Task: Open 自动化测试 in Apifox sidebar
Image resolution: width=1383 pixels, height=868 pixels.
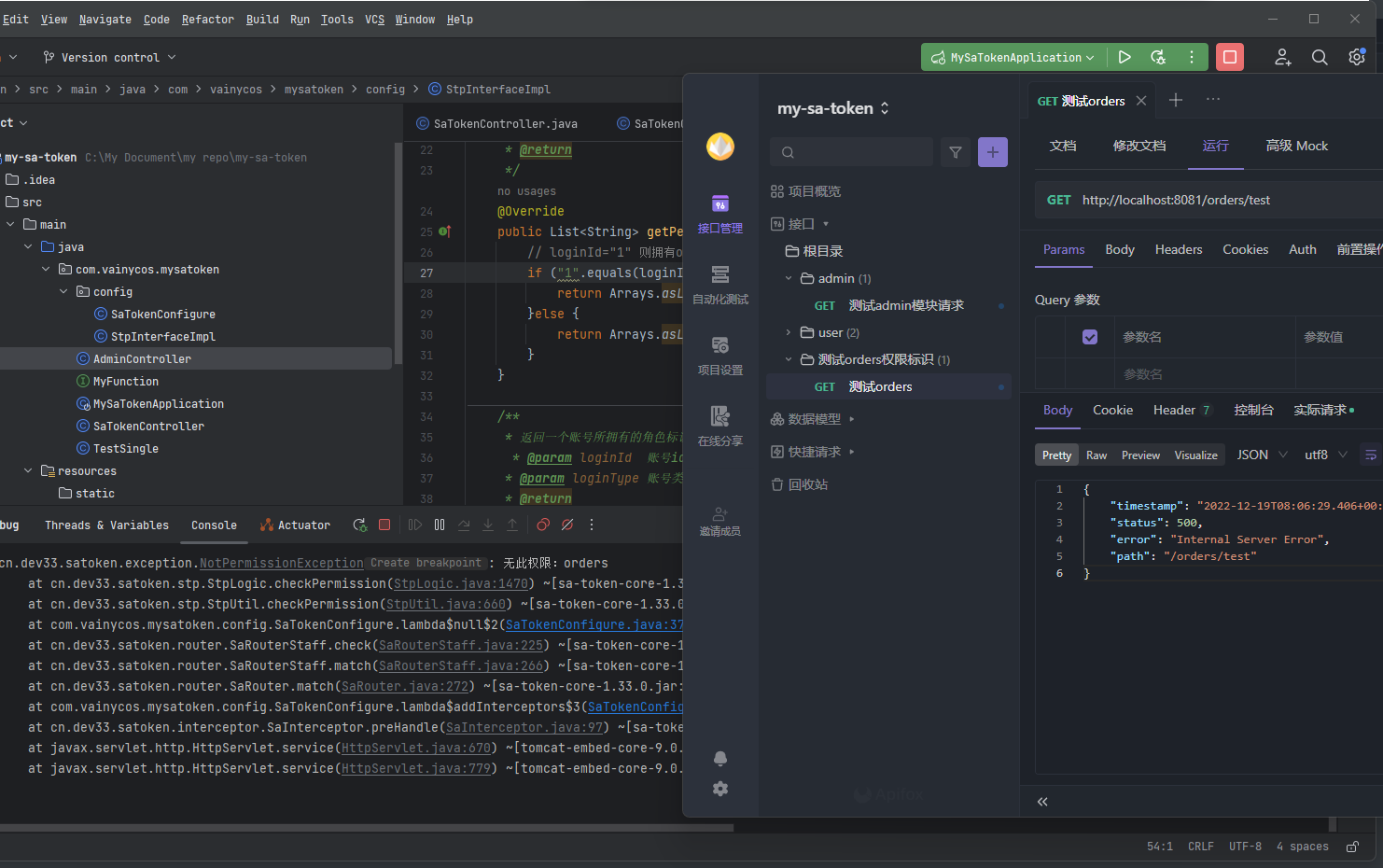Action: pyautogui.click(x=720, y=285)
